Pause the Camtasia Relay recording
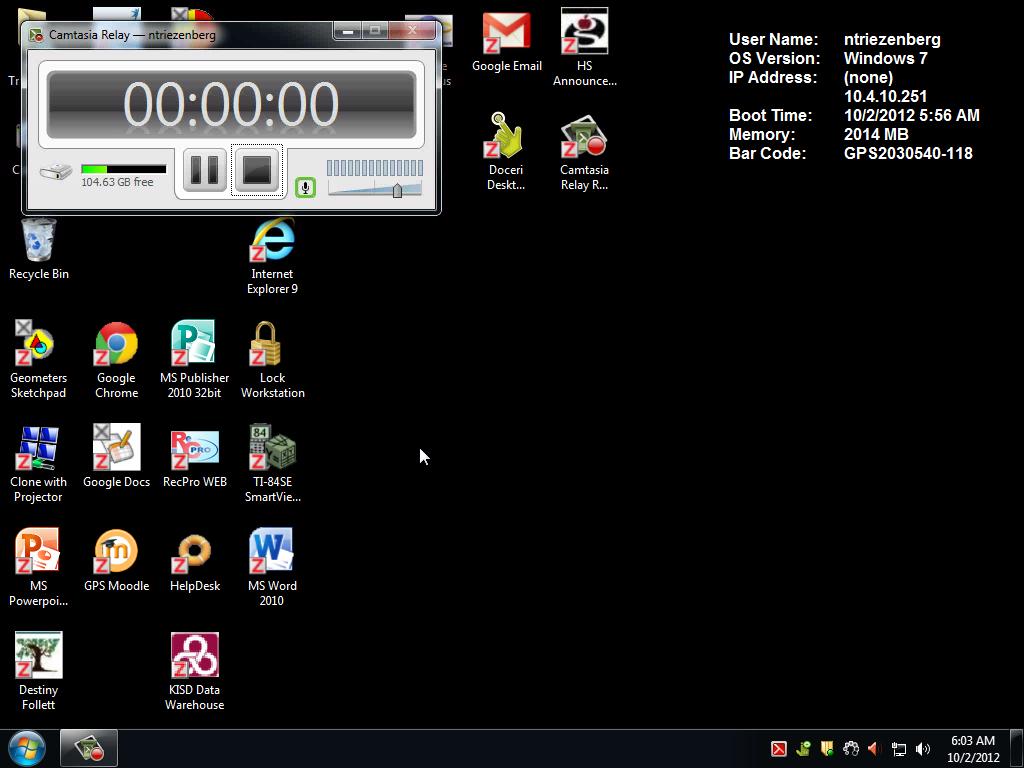This screenshot has width=1024, height=768. [204, 170]
